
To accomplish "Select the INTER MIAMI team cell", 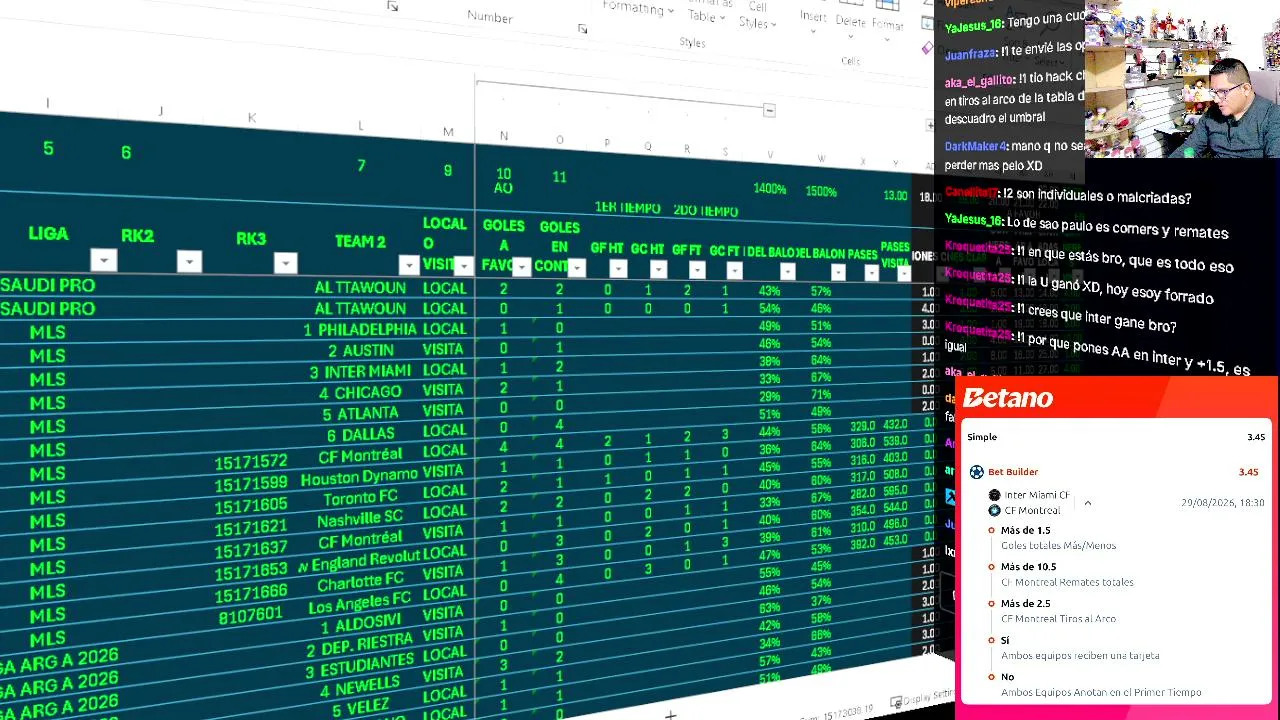I will (x=360, y=371).
